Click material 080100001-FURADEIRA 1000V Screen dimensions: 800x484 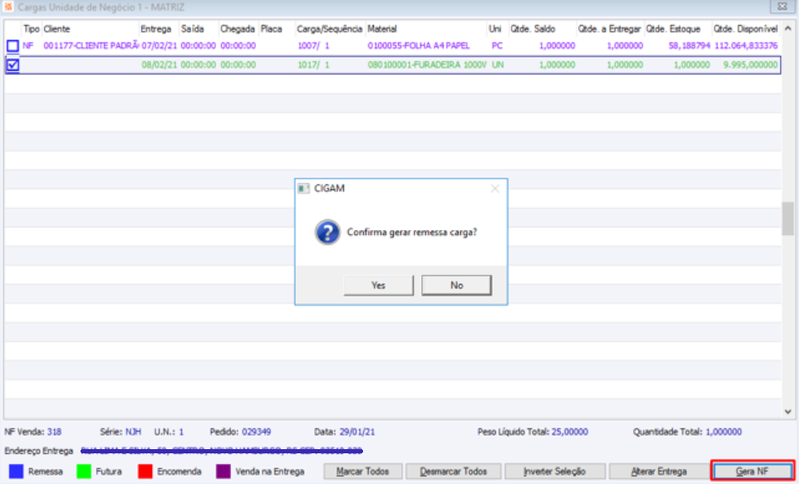coord(427,65)
